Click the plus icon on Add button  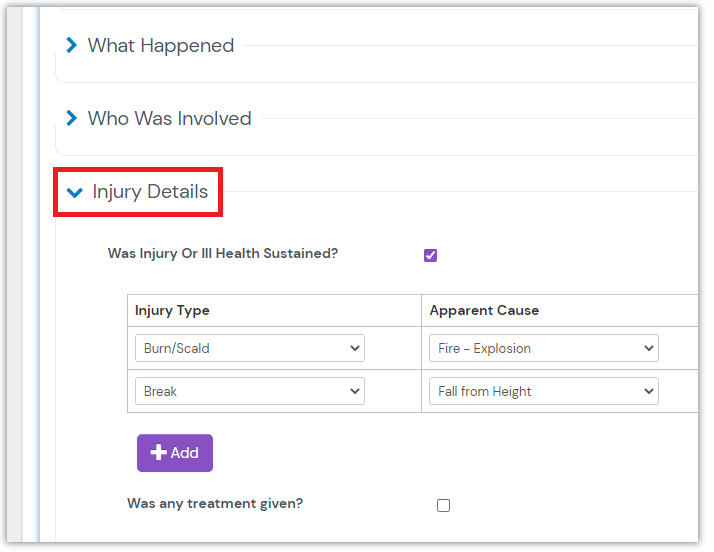(158, 453)
